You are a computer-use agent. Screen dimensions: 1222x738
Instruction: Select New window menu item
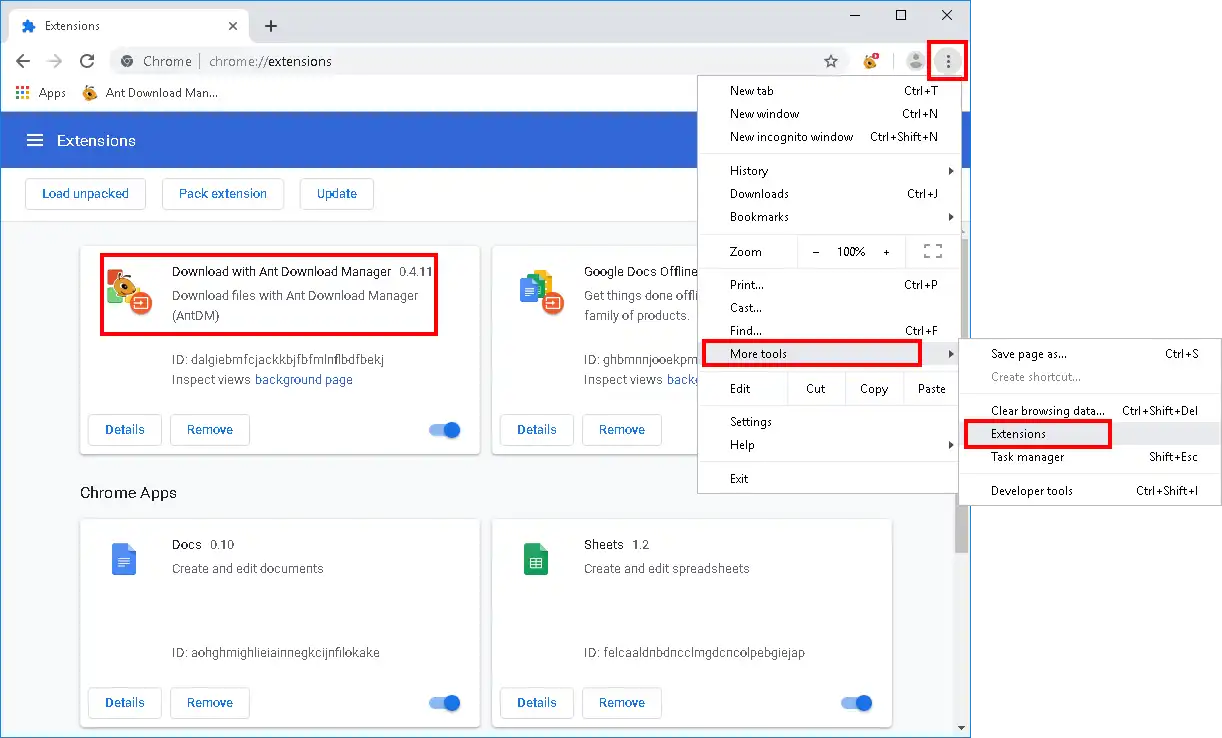(829, 114)
